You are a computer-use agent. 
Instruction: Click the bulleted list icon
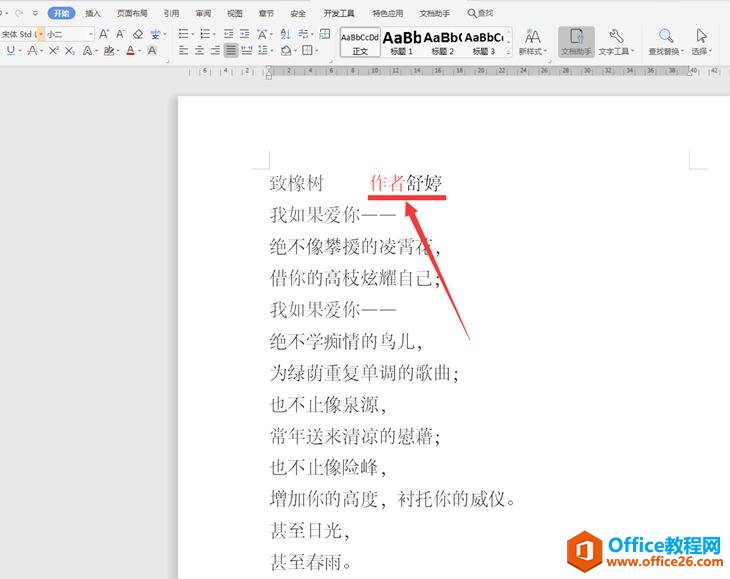tap(183, 34)
